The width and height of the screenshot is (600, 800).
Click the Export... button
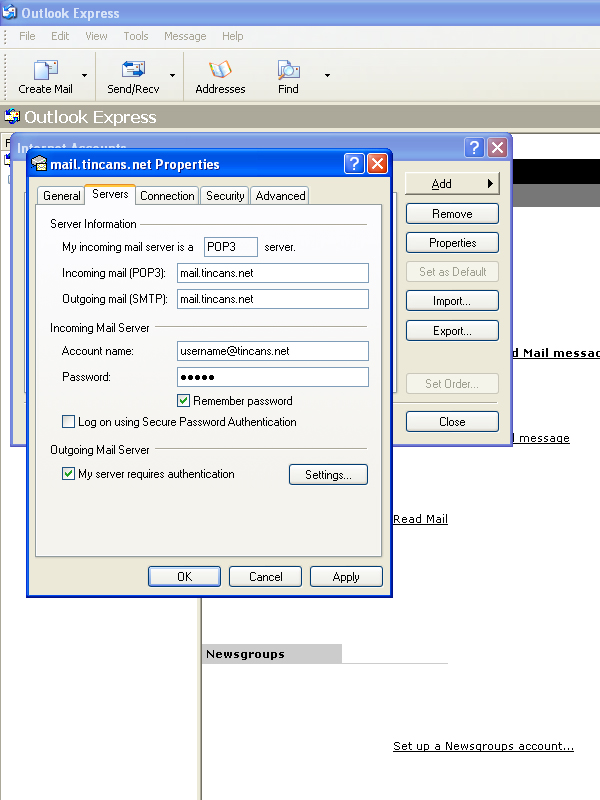tap(452, 331)
